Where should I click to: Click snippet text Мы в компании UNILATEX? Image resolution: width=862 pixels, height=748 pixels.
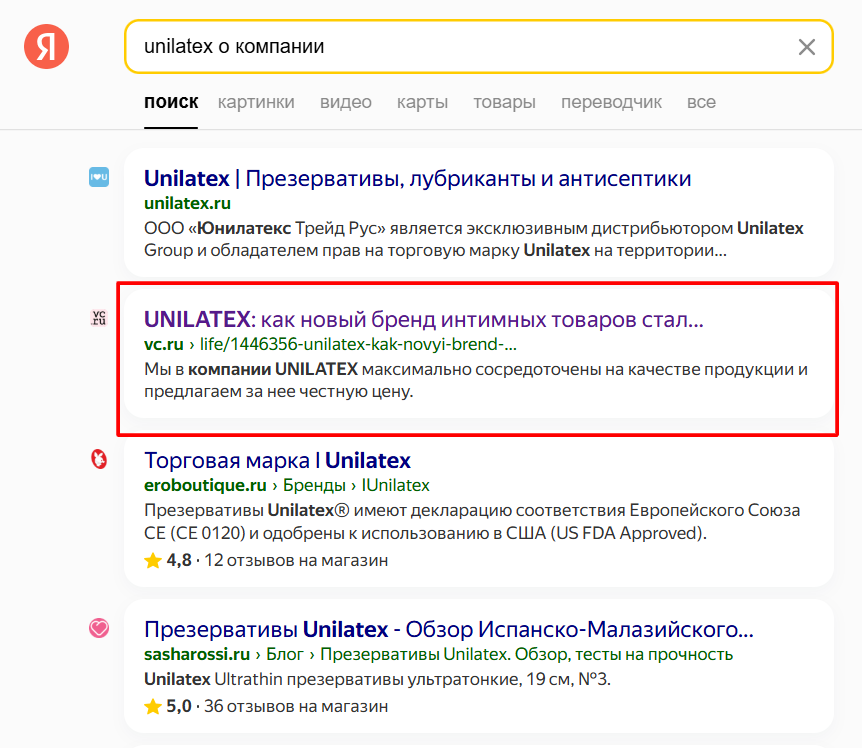251,369
